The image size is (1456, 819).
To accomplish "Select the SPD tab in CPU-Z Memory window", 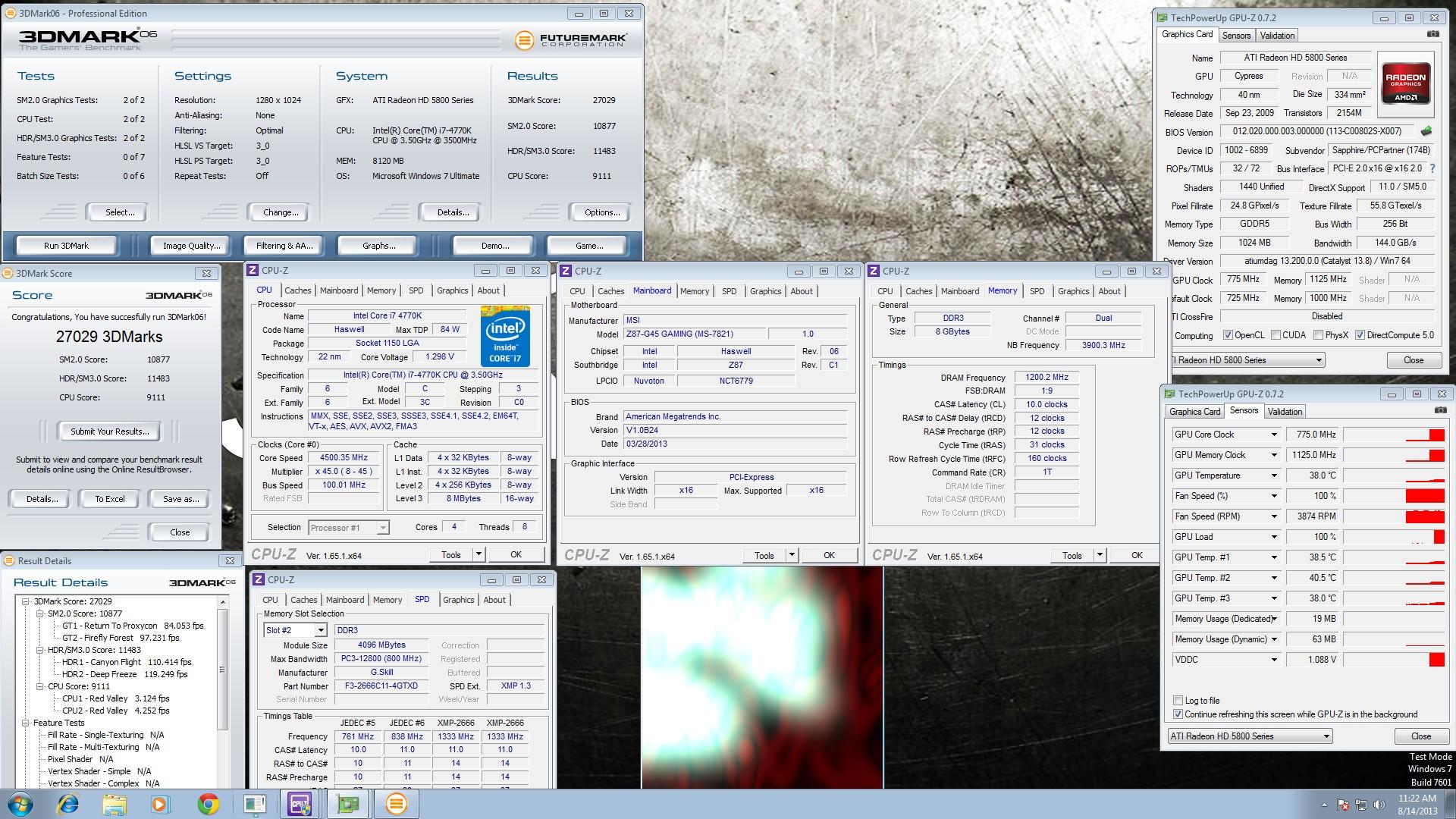I will coord(1037,291).
